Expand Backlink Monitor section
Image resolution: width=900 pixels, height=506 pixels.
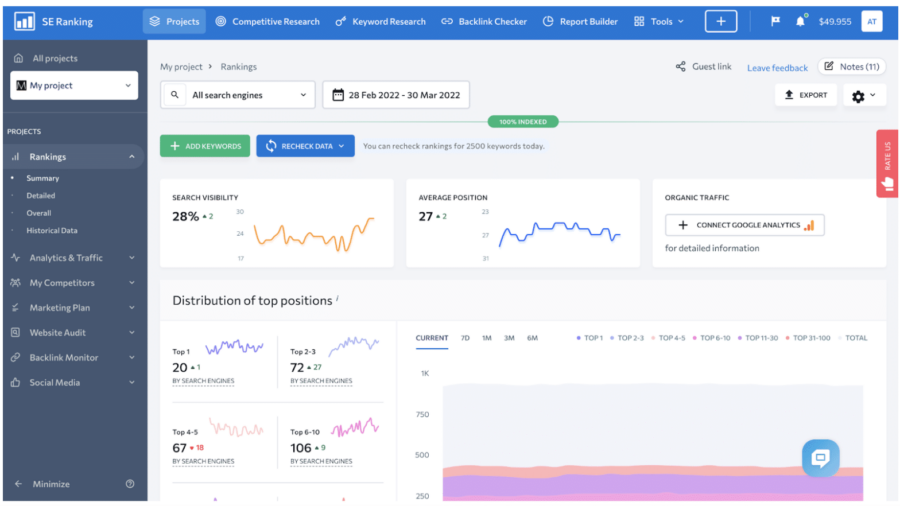coord(132,357)
